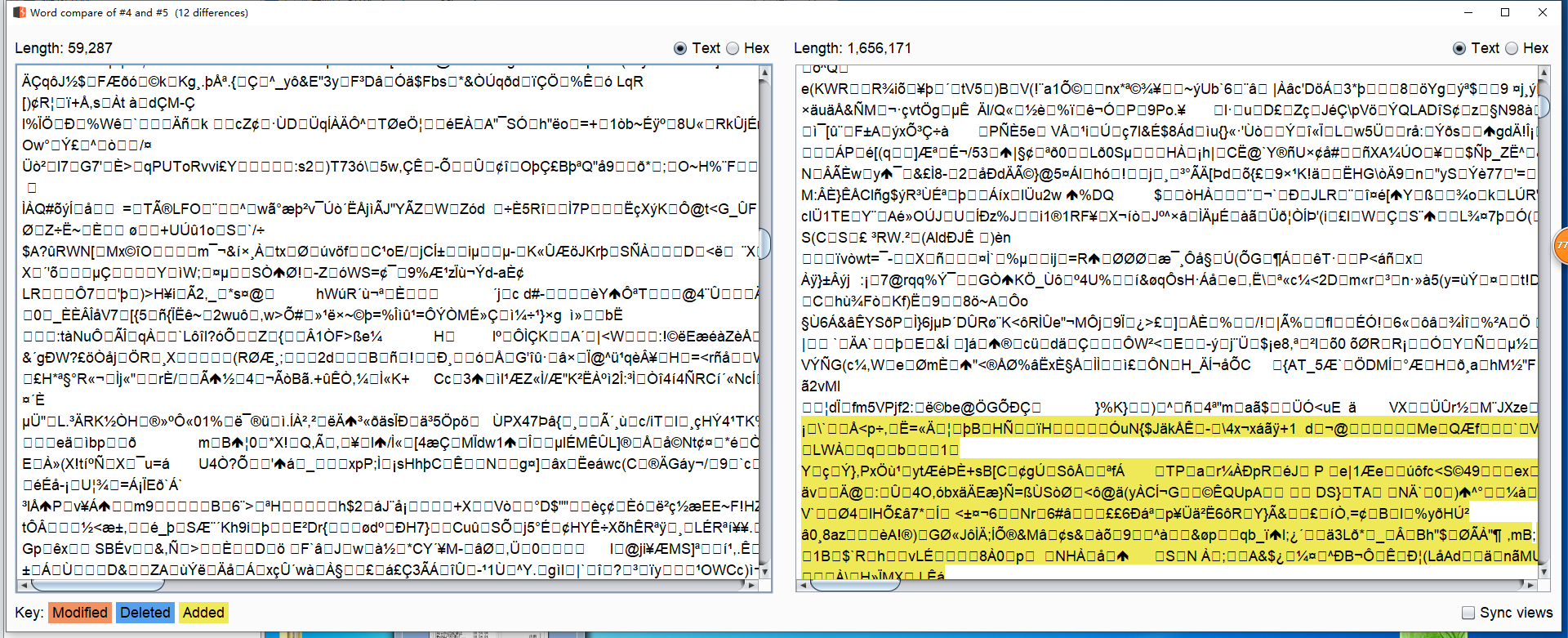The image size is (1568, 638).
Task: Click left pane vertical scrollbar down arrow
Action: click(x=765, y=573)
